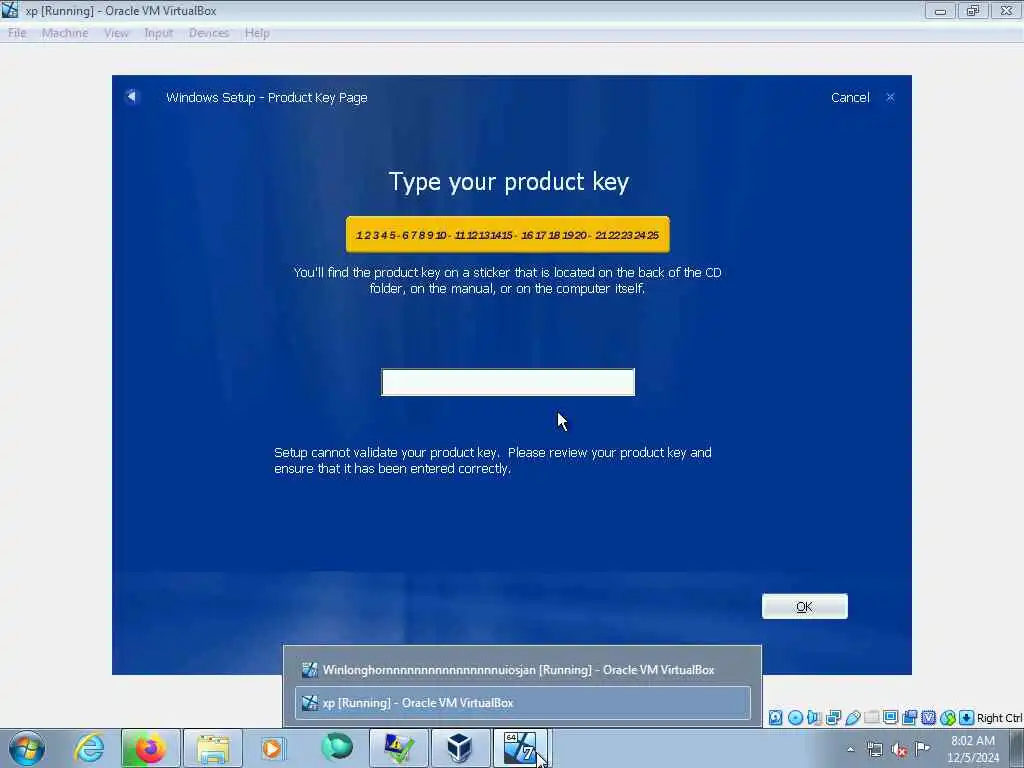Click the X icon beside Cancel

890,97
